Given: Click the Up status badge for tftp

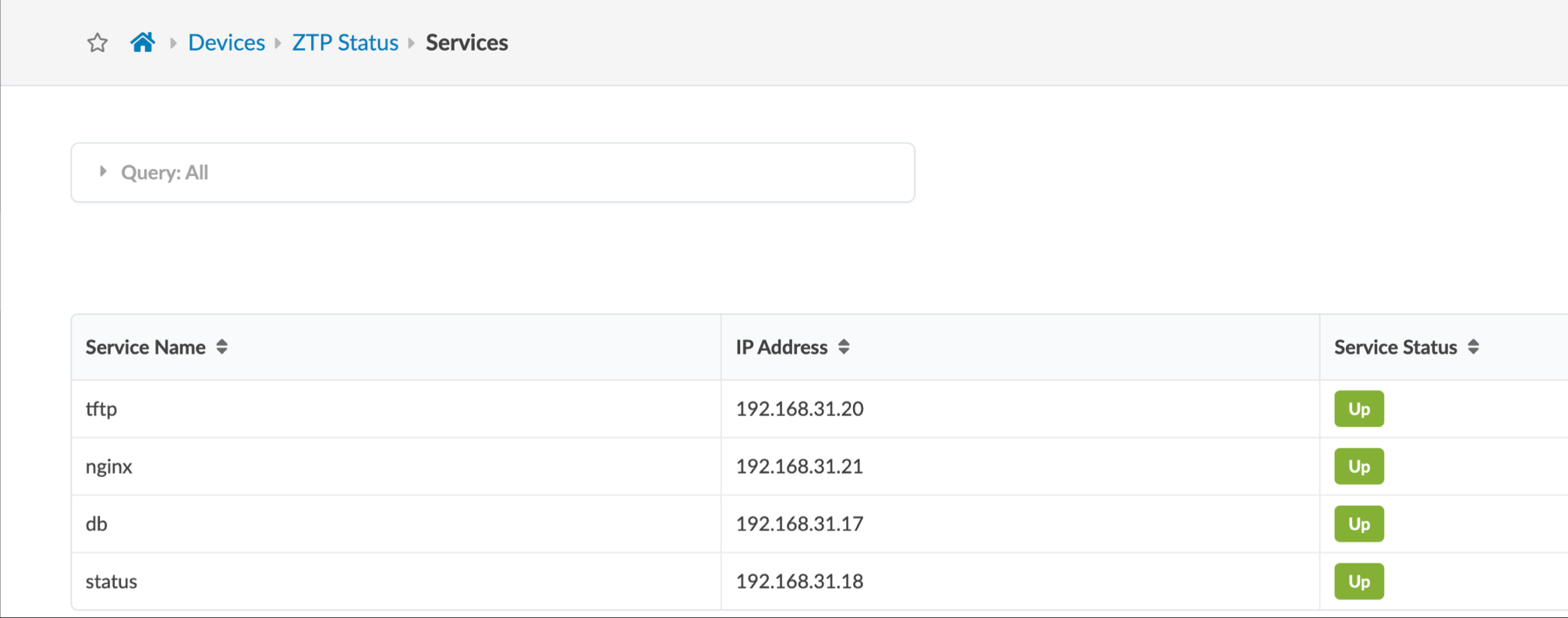Looking at the screenshot, I should [1358, 409].
